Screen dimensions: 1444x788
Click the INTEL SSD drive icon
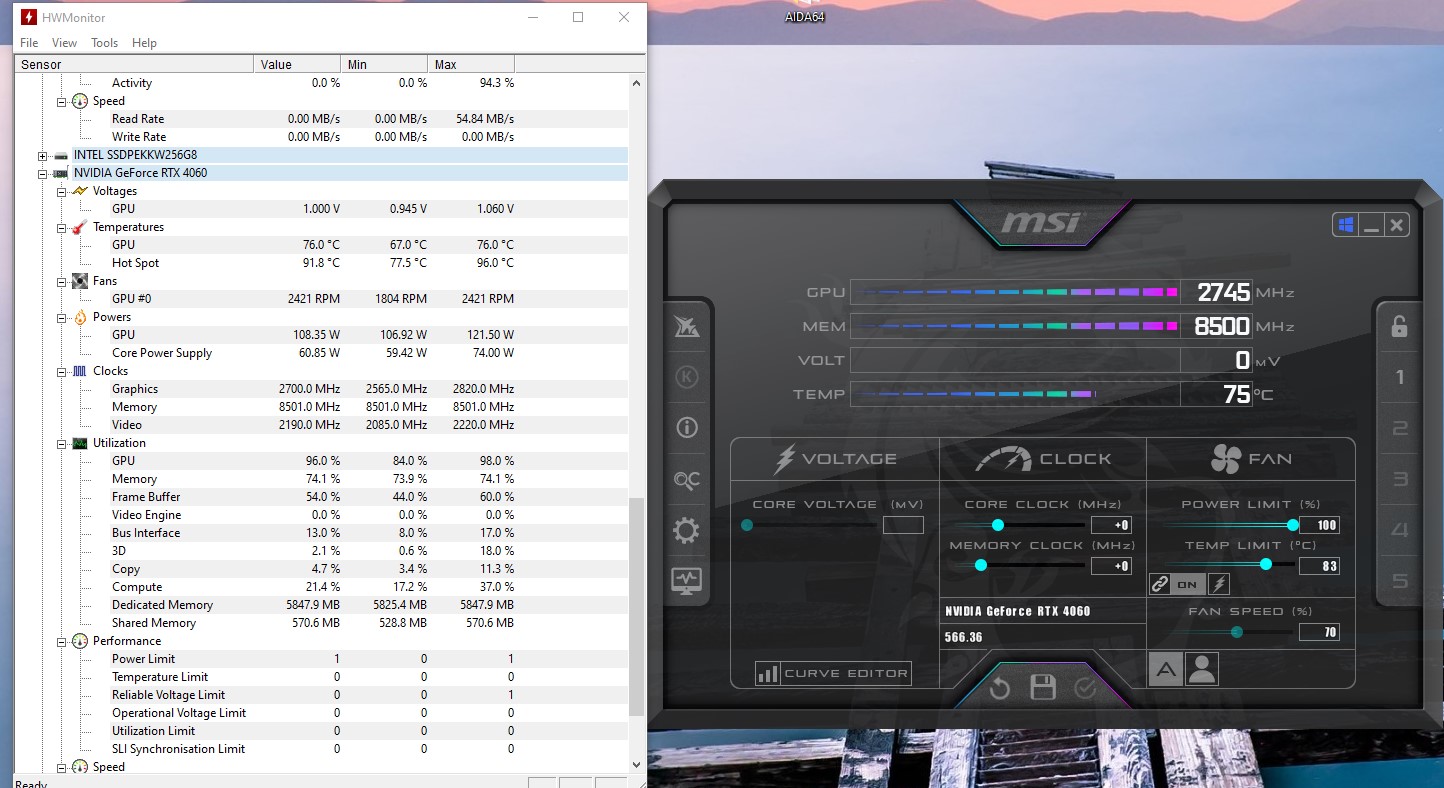[61, 155]
